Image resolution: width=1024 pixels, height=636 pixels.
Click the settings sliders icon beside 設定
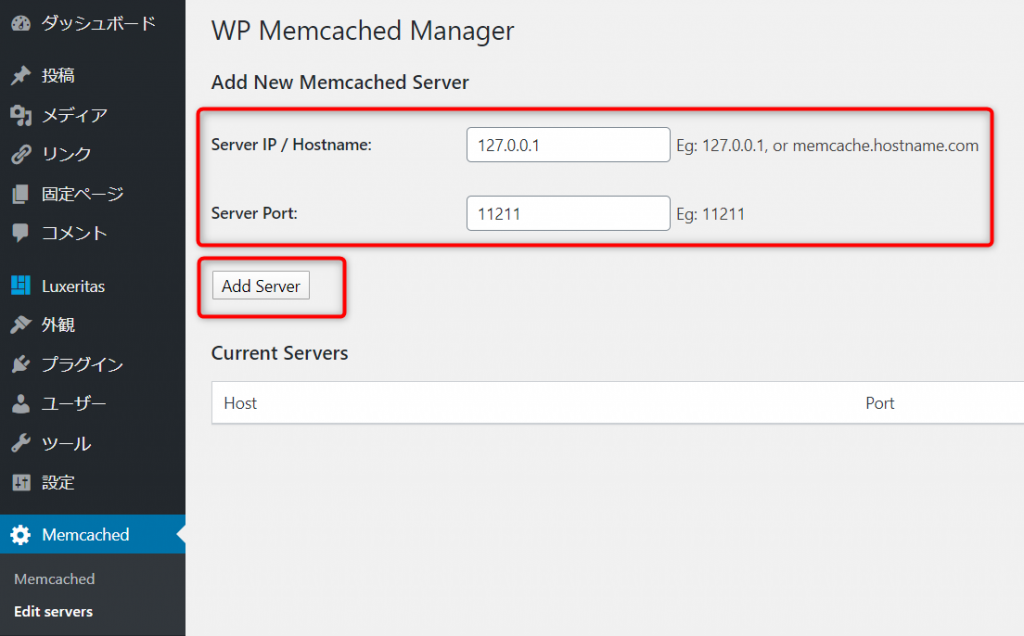(x=20, y=483)
